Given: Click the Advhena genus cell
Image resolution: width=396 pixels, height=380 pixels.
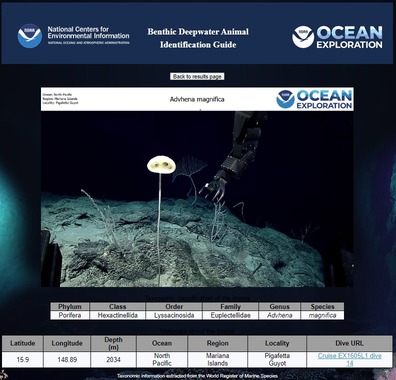Looking at the screenshot, I should 280,315.
